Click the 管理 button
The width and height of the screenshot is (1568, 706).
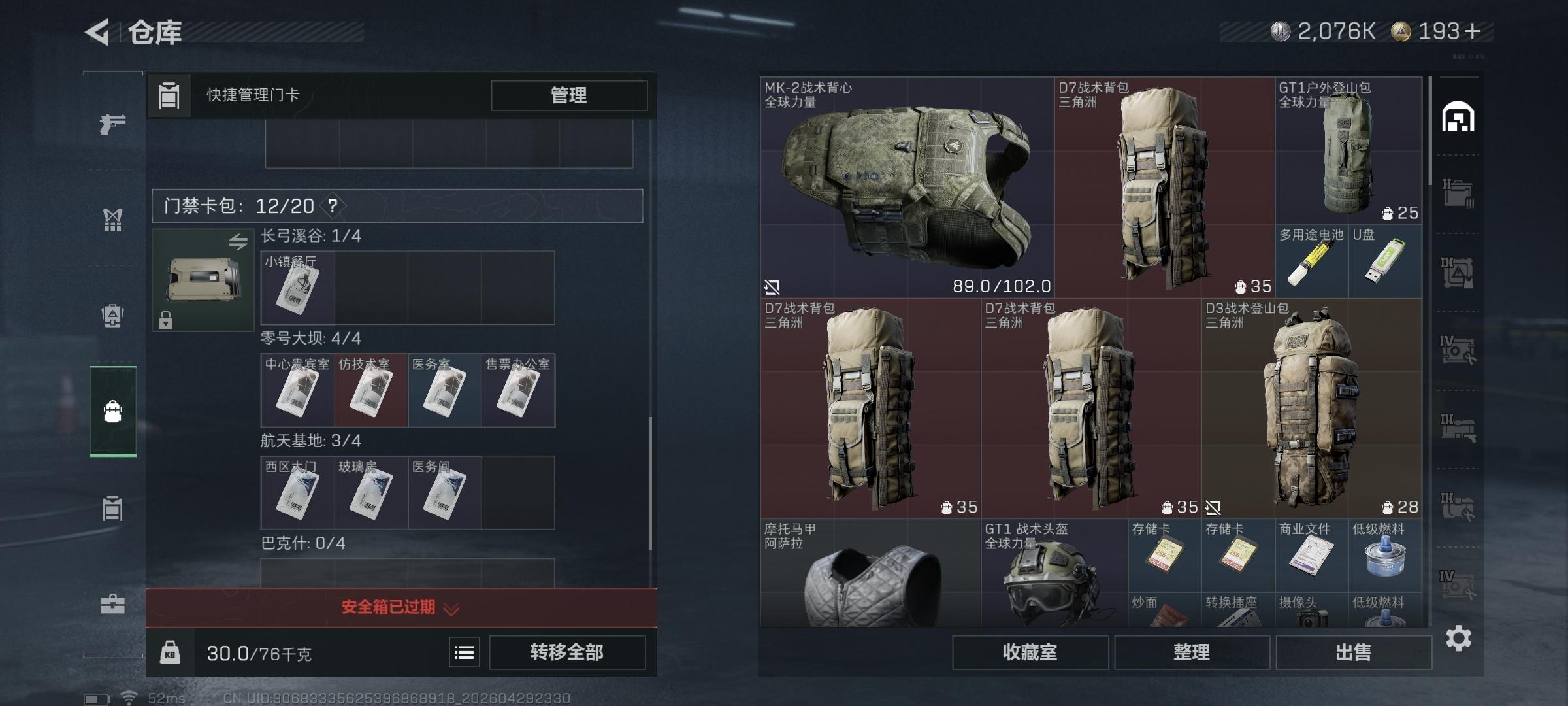point(569,95)
